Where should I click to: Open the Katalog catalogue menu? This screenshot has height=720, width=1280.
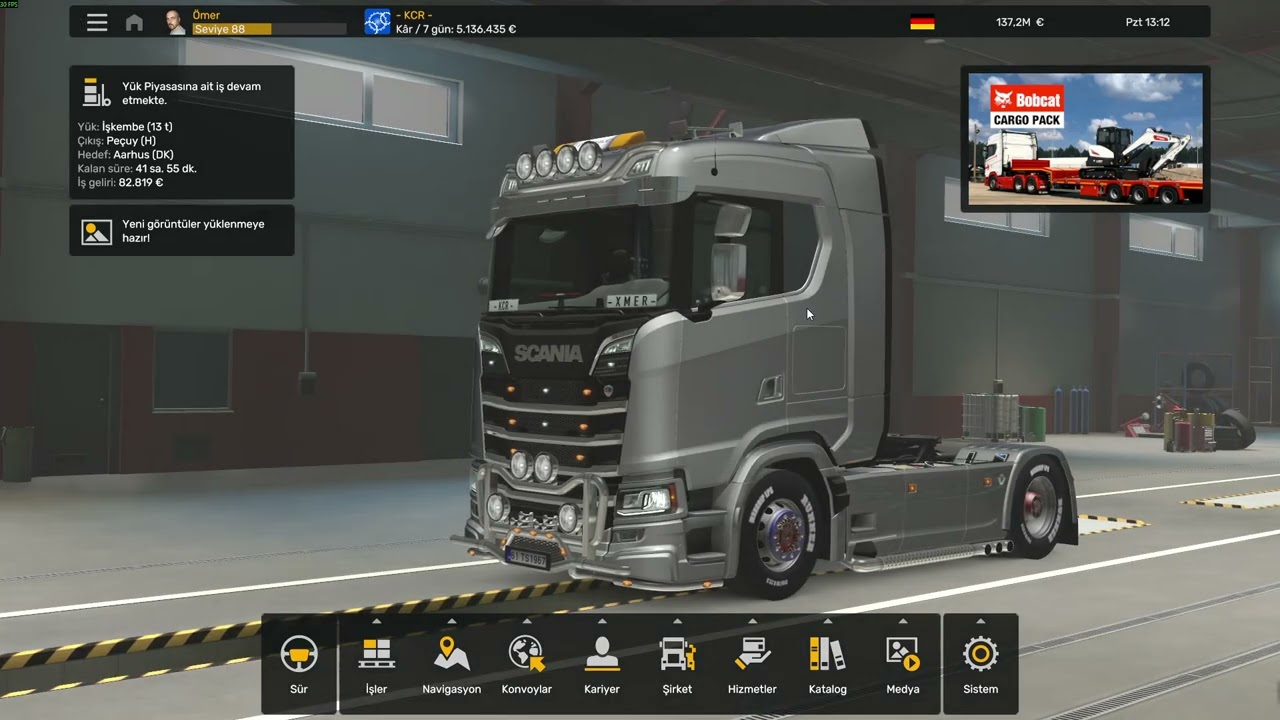pos(828,664)
